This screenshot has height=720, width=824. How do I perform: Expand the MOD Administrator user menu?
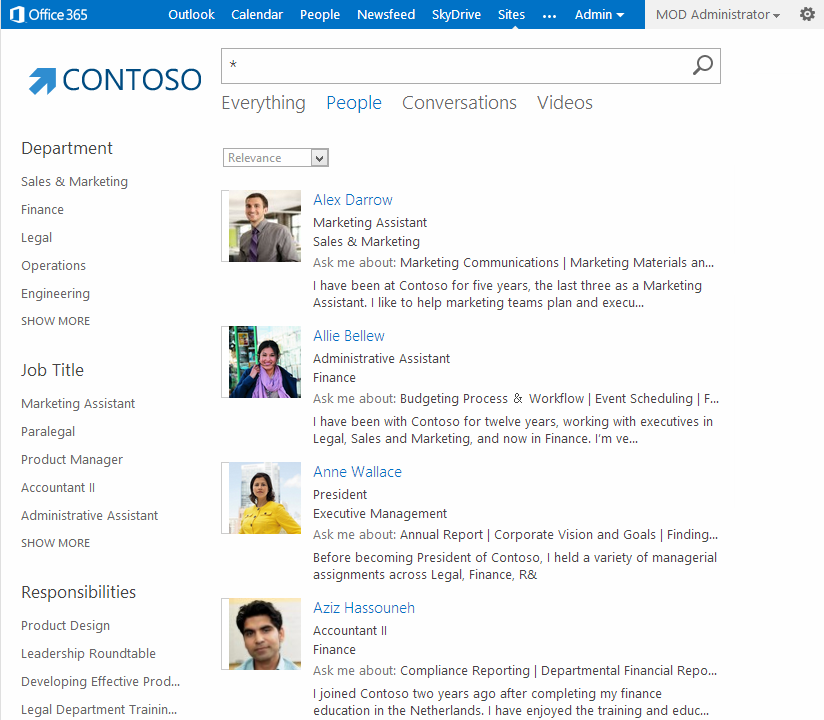[718, 15]
